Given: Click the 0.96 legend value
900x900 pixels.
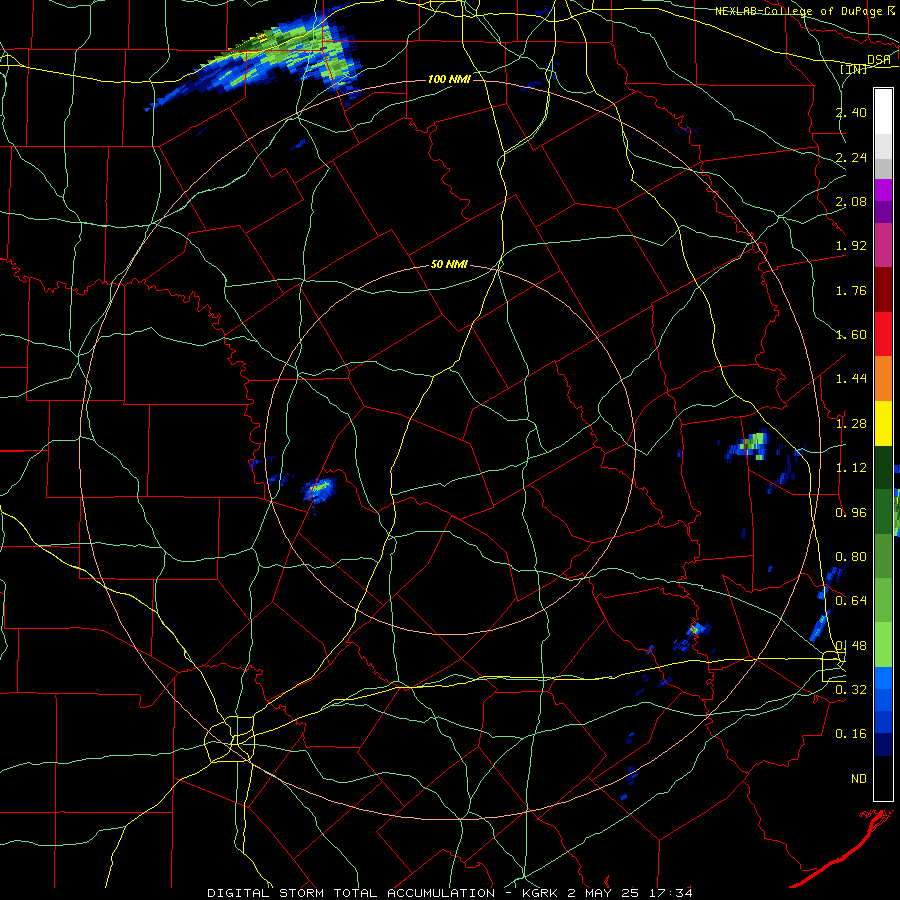Looking at the screenshot, I should (x=851, y=513).
